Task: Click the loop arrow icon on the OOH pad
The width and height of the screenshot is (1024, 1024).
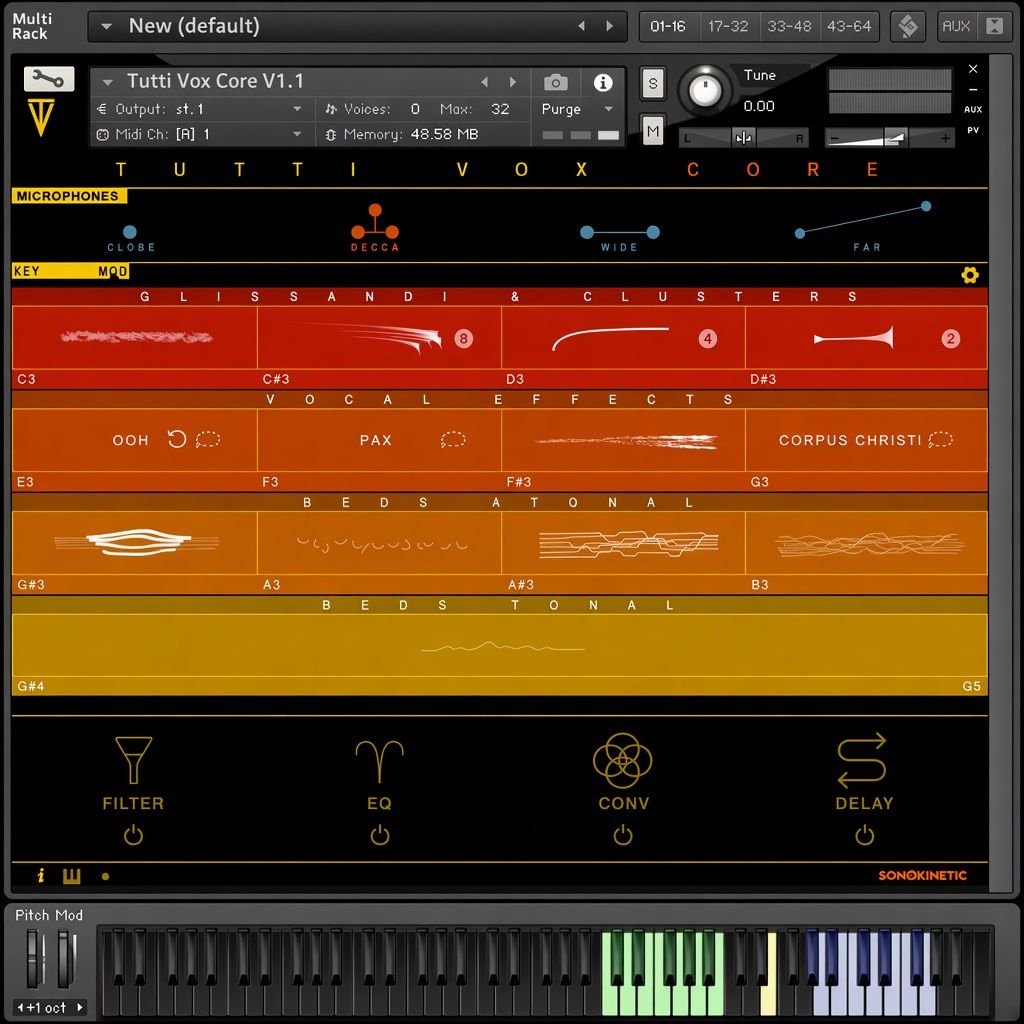Action: coord(177,439)
